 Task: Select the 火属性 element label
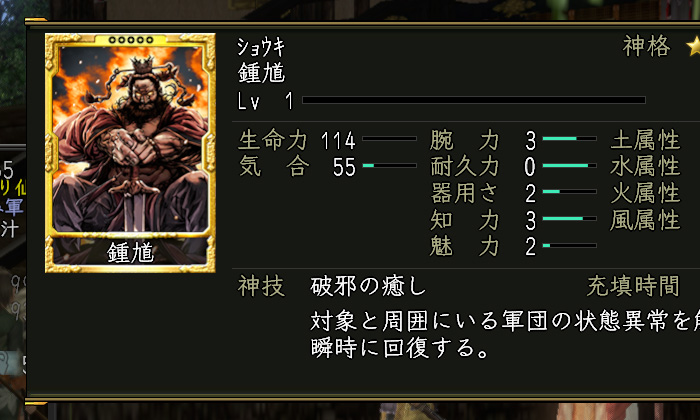click(x=645, y=193)
